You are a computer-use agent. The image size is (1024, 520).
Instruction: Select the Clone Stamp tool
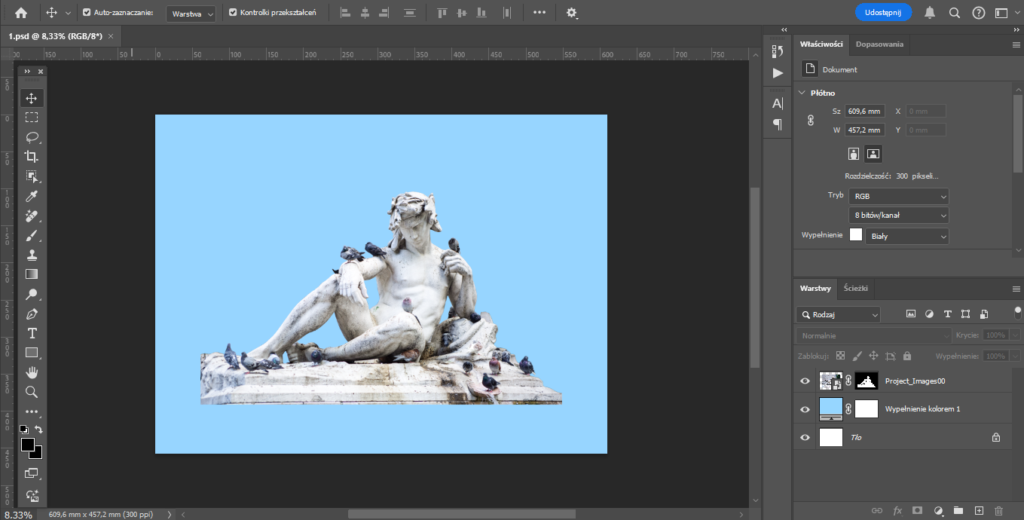31,255
